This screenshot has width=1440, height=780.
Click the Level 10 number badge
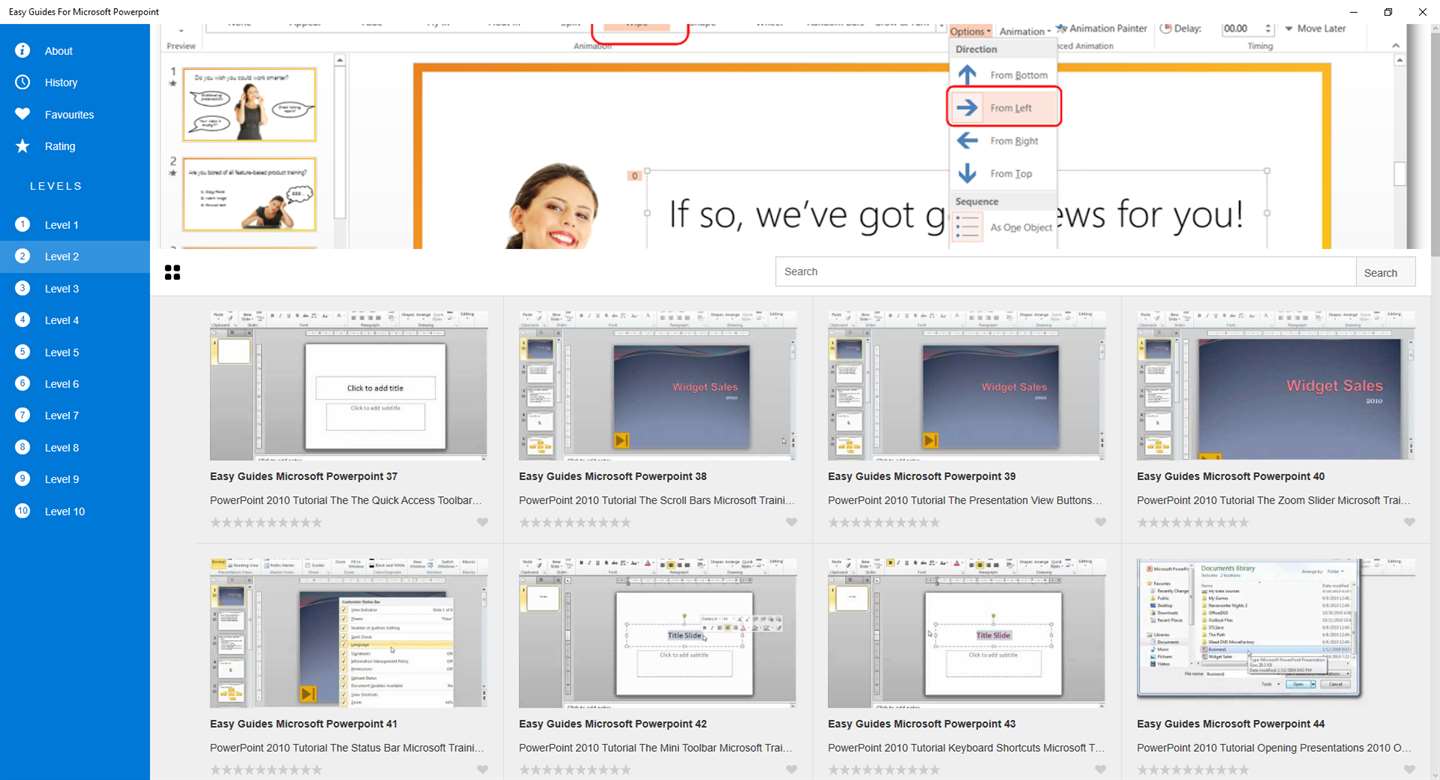(22, 511)
